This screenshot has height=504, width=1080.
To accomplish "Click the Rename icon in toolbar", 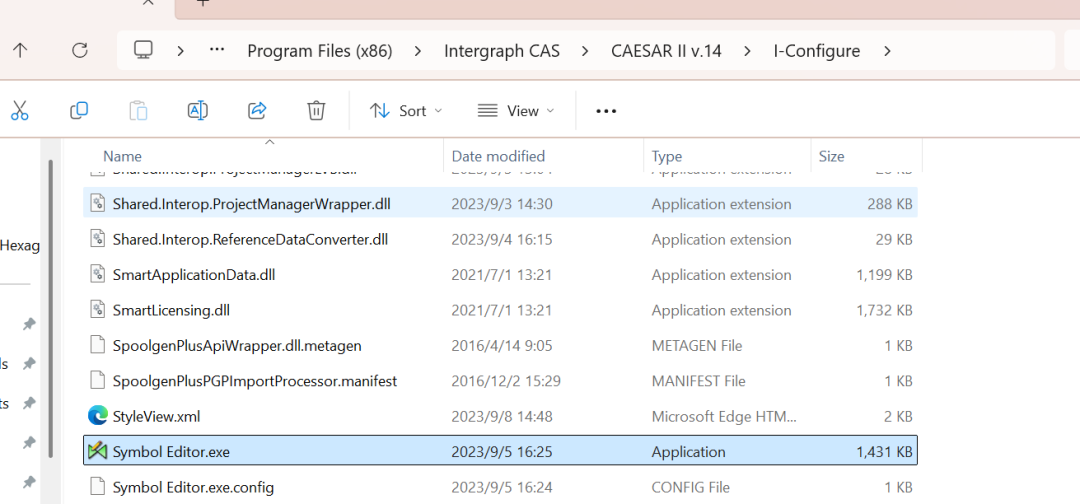I will [x=198, y=110].
